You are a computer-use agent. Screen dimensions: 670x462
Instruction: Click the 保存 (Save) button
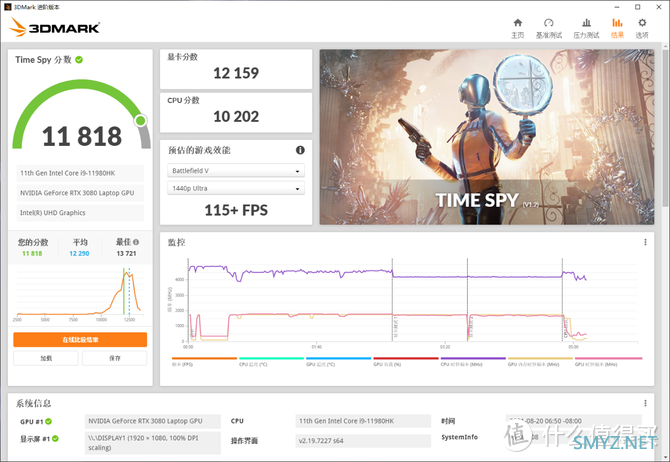[115, 358]
